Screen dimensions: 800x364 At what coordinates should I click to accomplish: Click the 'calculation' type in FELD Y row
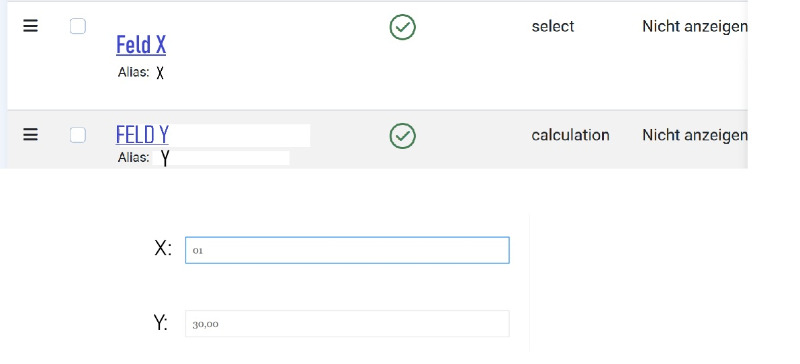coord(570,135)
